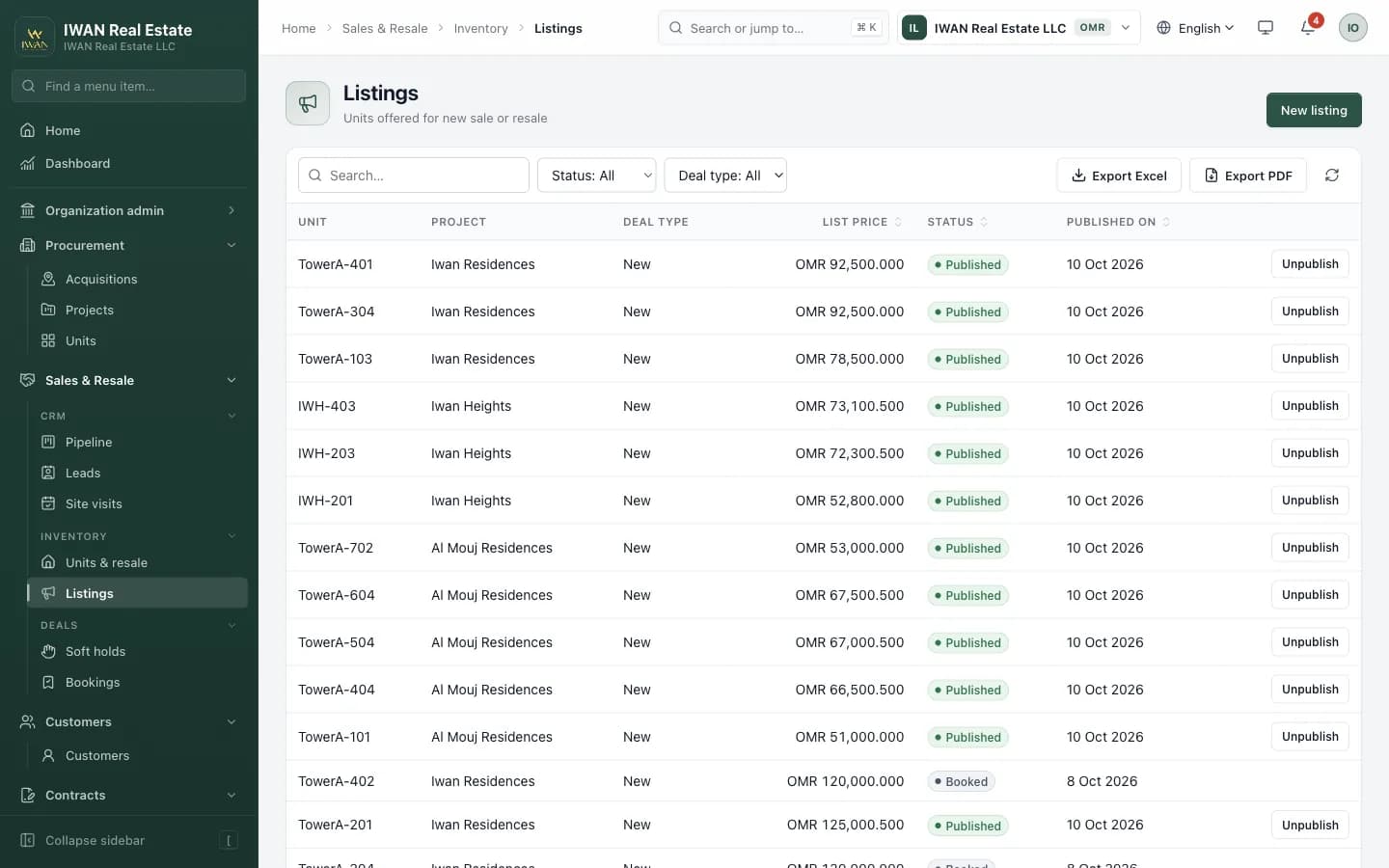The width and height of the screenshot is (1389, 868).
Task: Click the Find a menu item field
Action: click(129, 86)
